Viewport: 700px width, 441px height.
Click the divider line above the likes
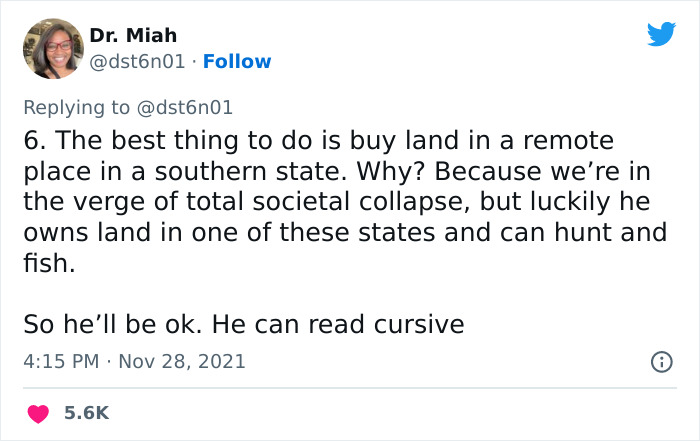tap(349, 388)
